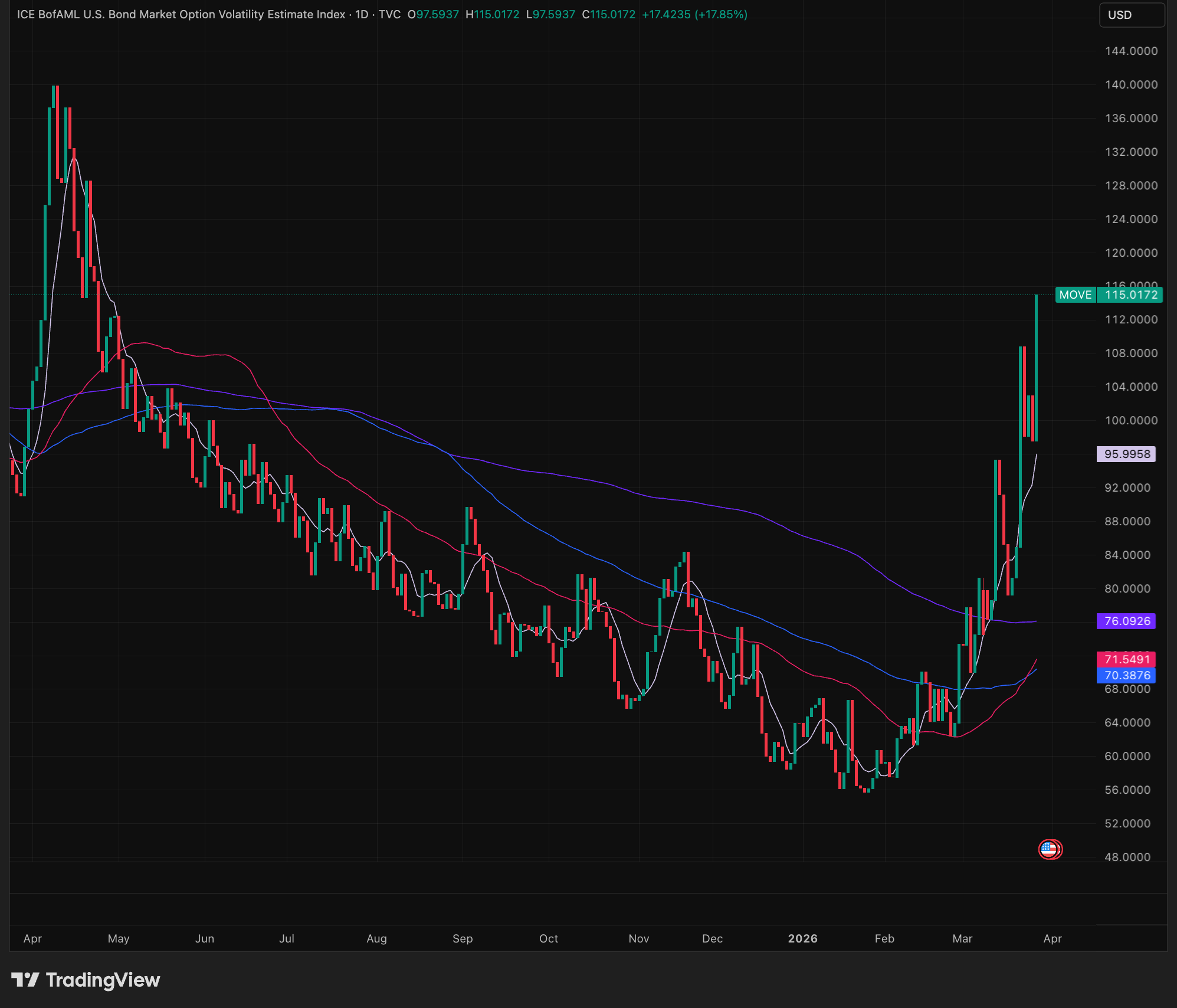This screenshot has width=1177, height=1008.
Task: Click the 115.0172 last price label
Action: pyautogui.click(x=1130, y=294)
